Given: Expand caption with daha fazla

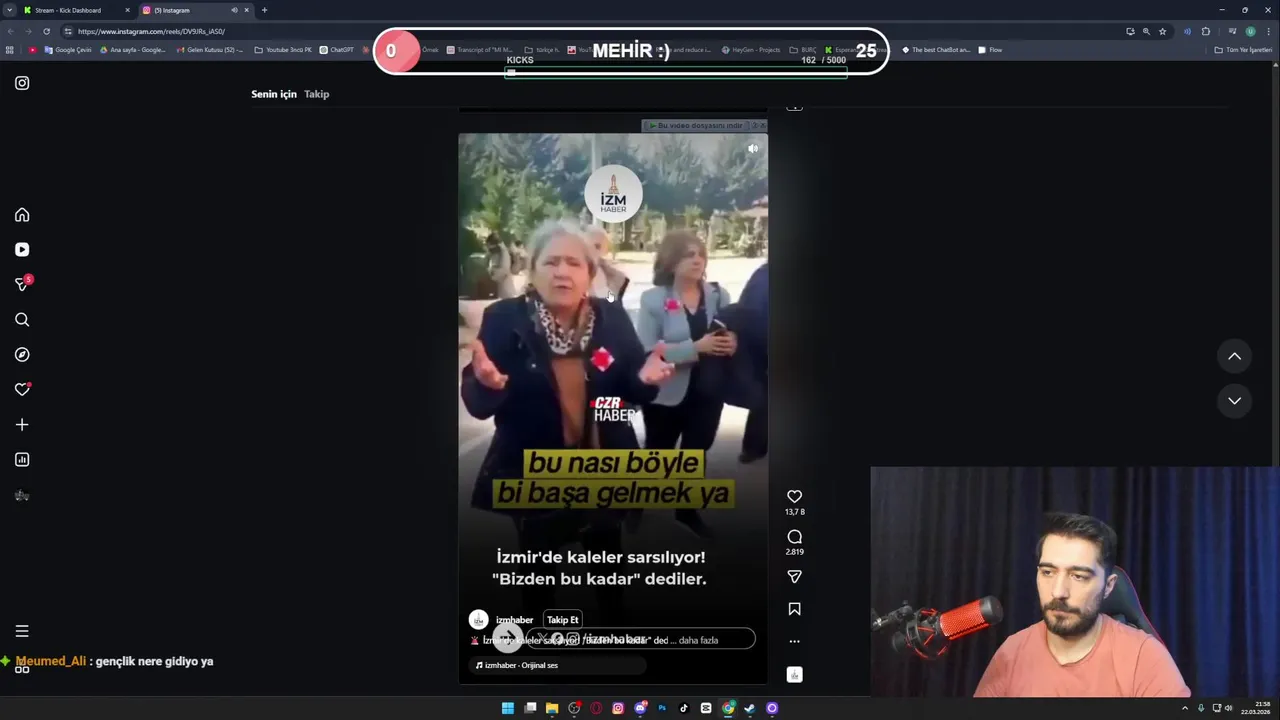Looking at the screenshot, I should [x=698, y=640].
